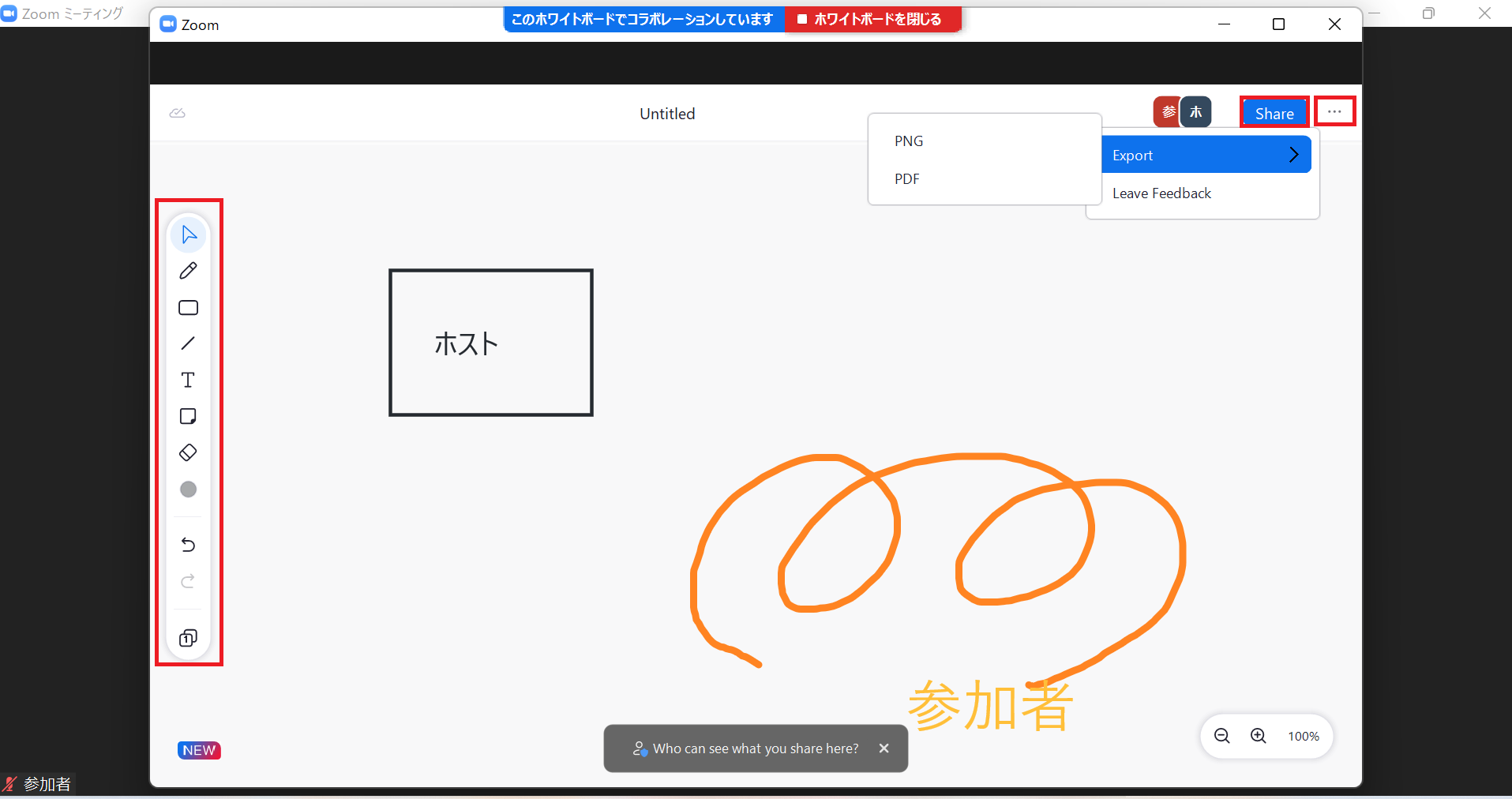Click the red close whiteboard button
1512x799 pixels.
[872, 19]
